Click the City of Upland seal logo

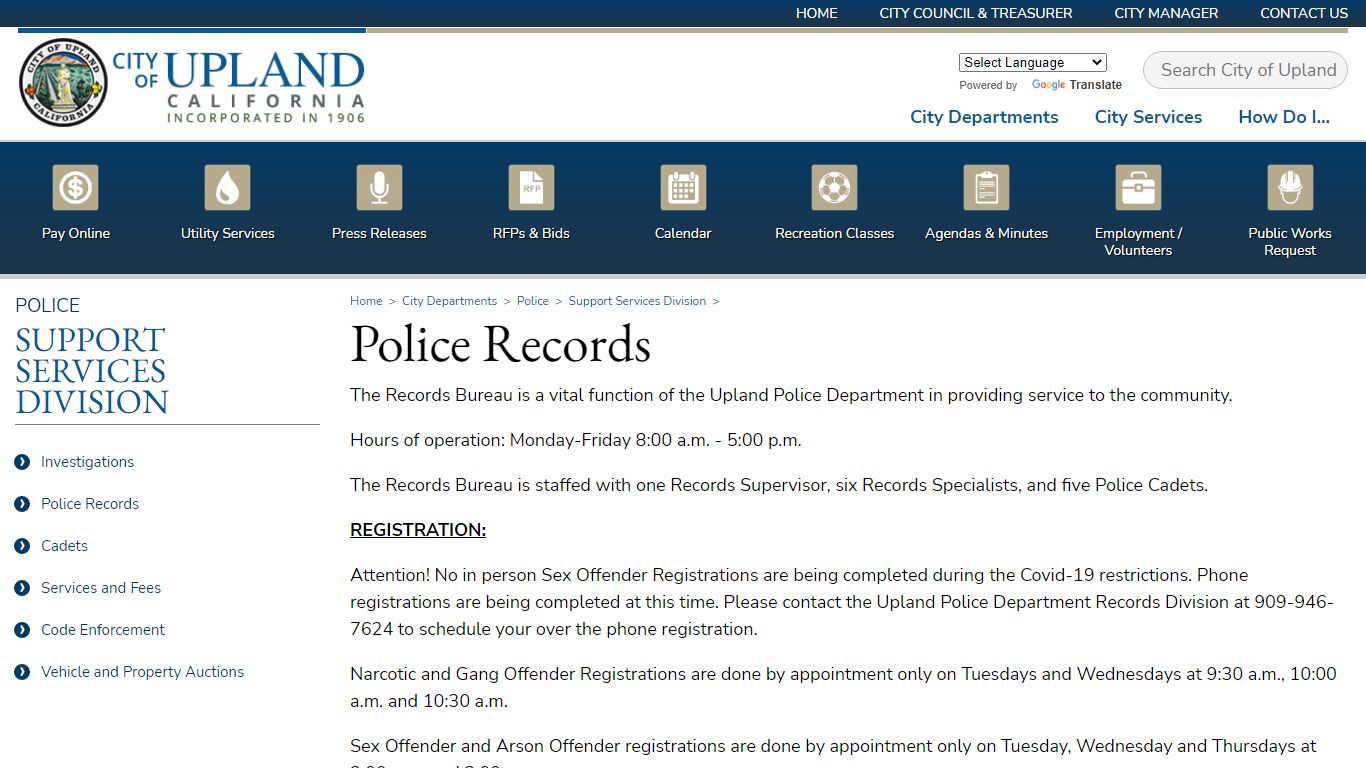(63, 82)
